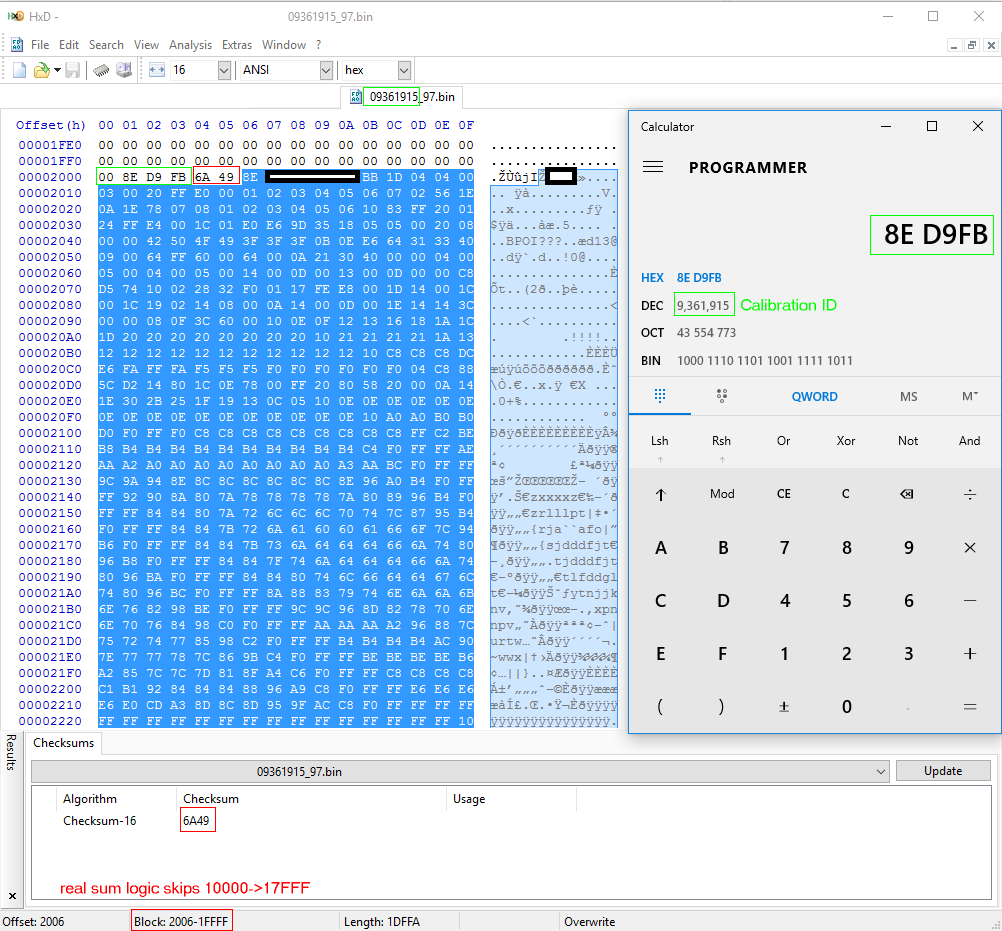Click the Update checksum button
The height and width of the screenshot is (931, 1002).
pyautogui.click(x=943, y=771)
